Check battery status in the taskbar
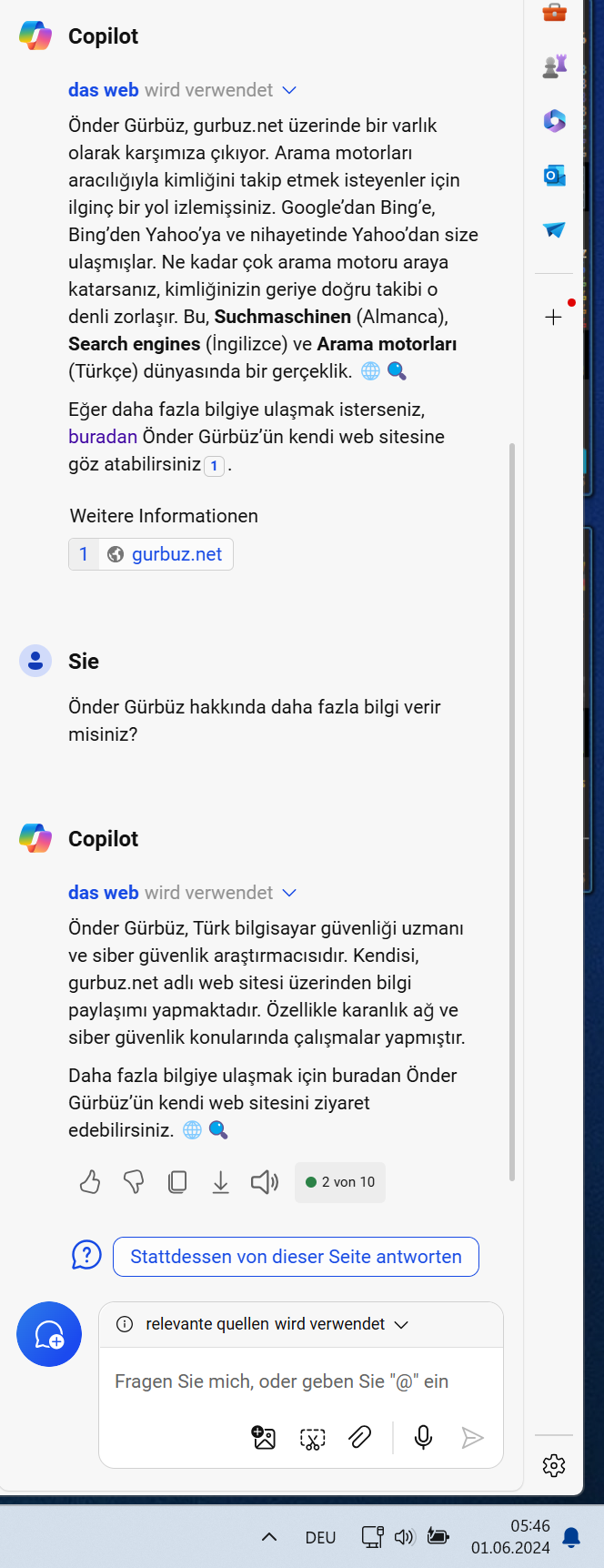 coord(438,1537)
